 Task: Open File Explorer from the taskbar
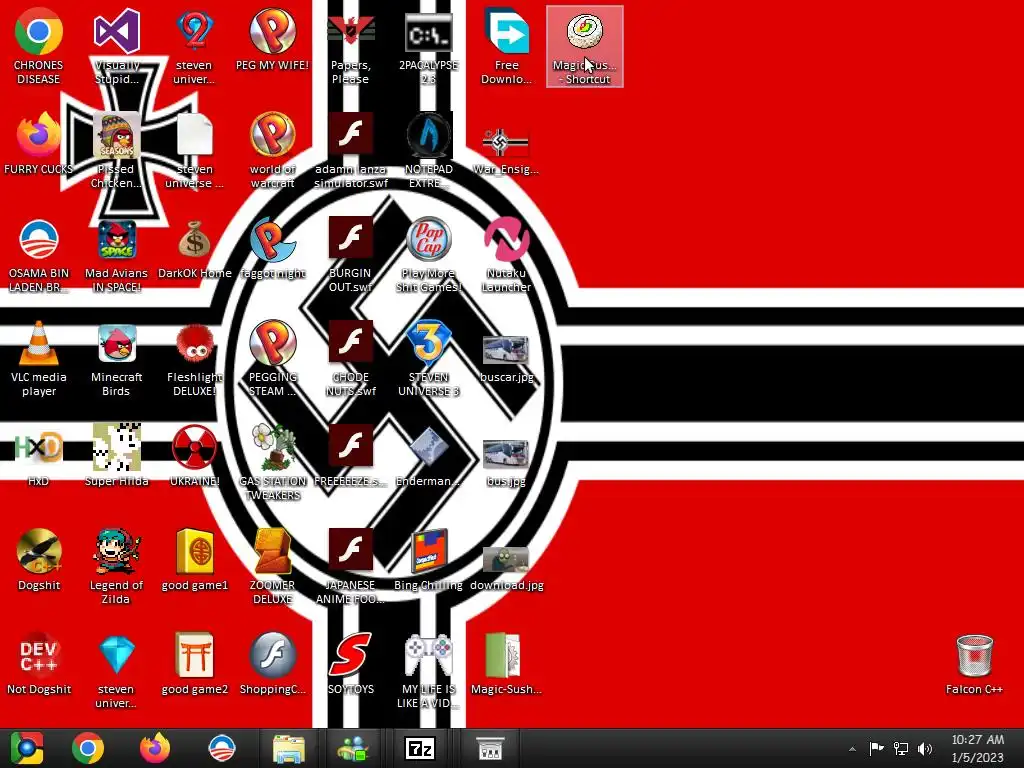coord(289,748)
